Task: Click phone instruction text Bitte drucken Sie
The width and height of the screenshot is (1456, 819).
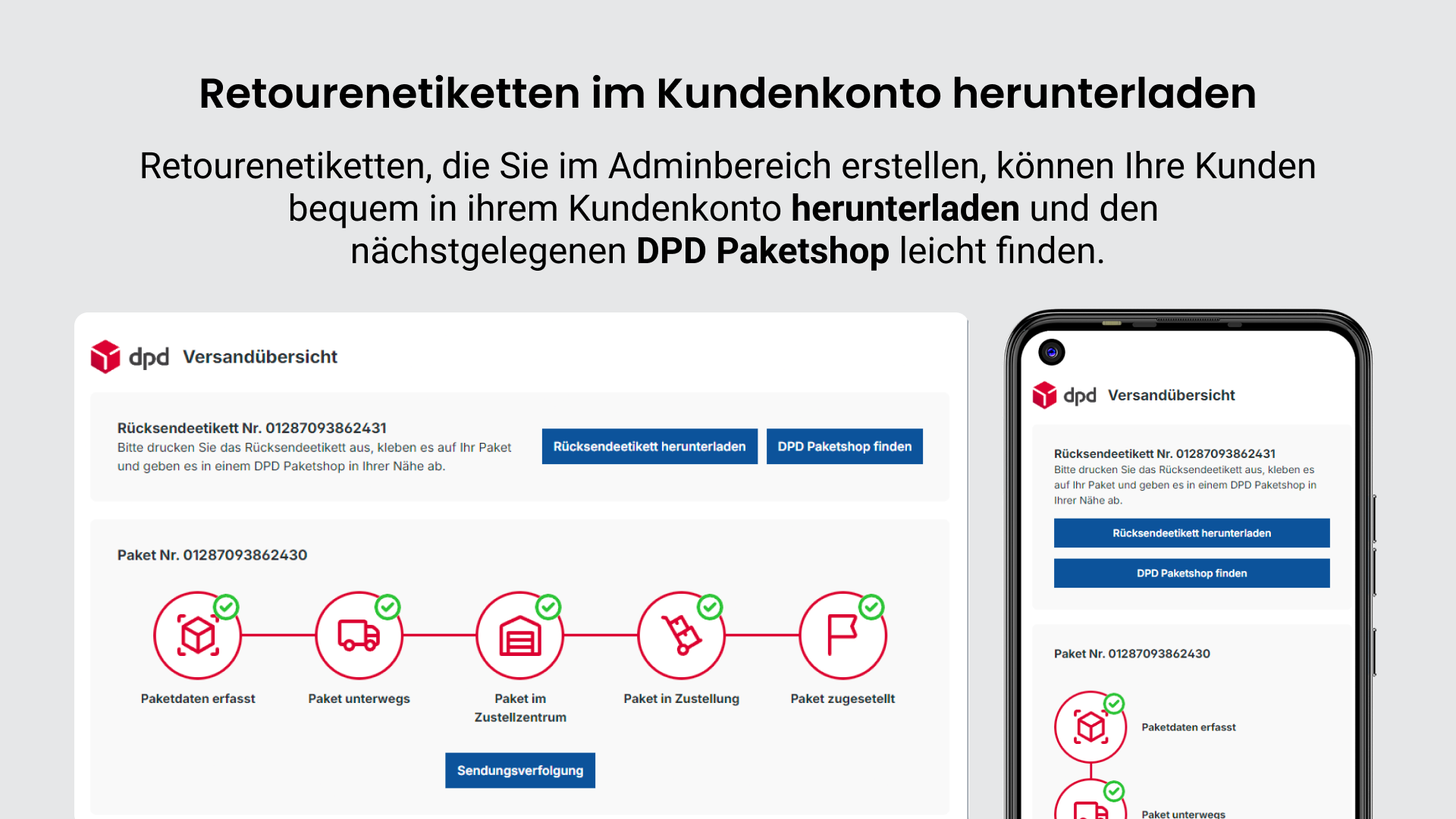Action: 1185,485
